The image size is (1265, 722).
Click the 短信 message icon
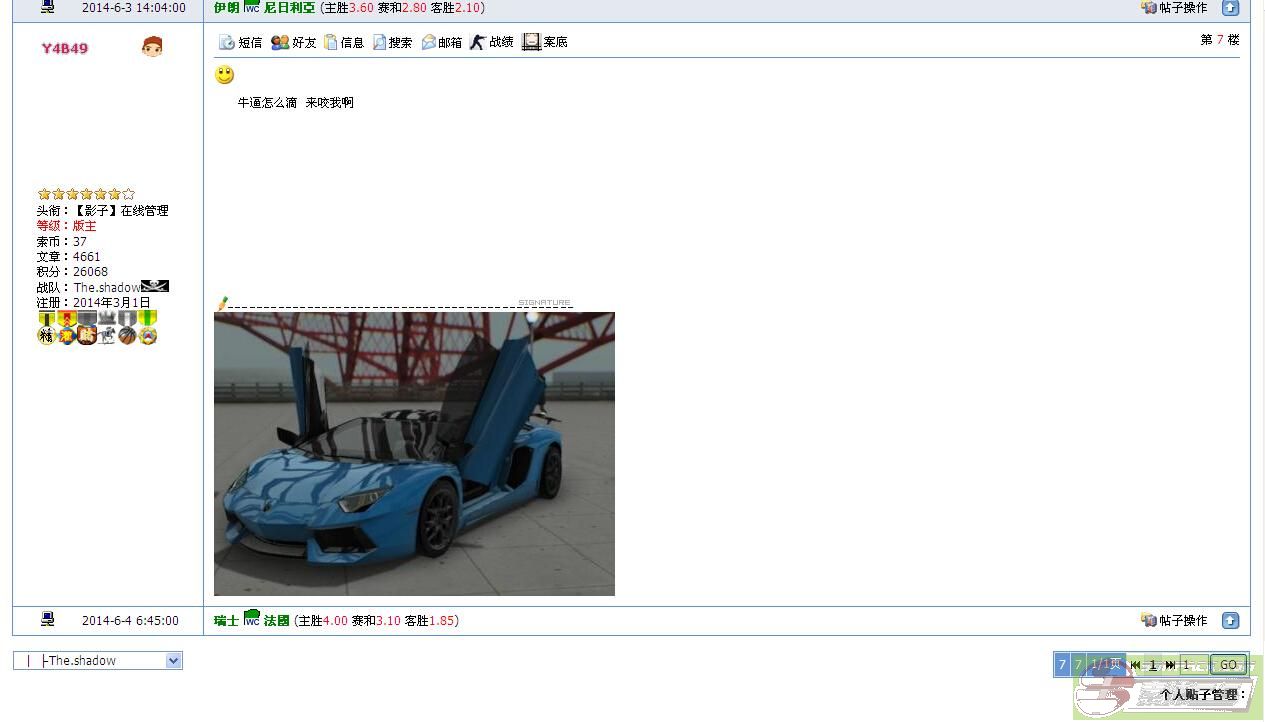click(x=240, y=42)
